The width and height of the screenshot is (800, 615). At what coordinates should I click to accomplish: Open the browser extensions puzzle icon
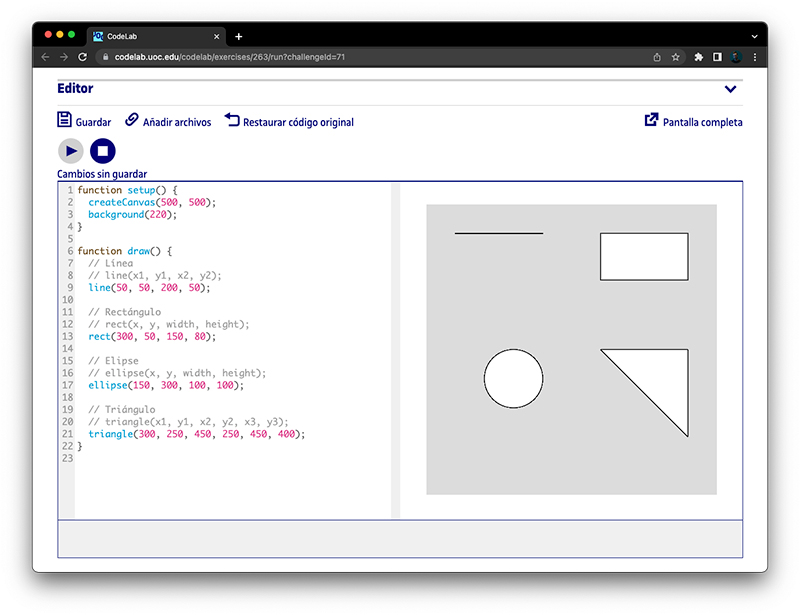(x=698, y=57)
